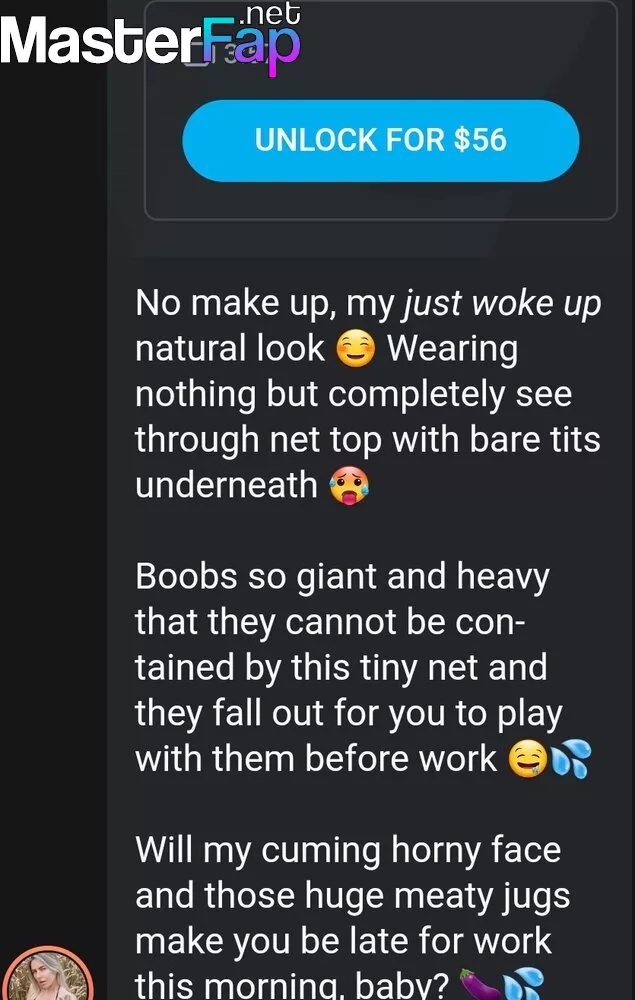
Task: Click the paragraph mentioning "this tiny net"
Action: coord(364,668)
